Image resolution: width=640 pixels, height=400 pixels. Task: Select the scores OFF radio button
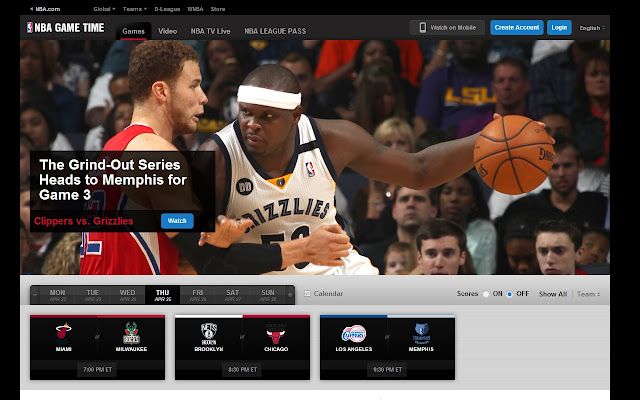pos(509,294)
